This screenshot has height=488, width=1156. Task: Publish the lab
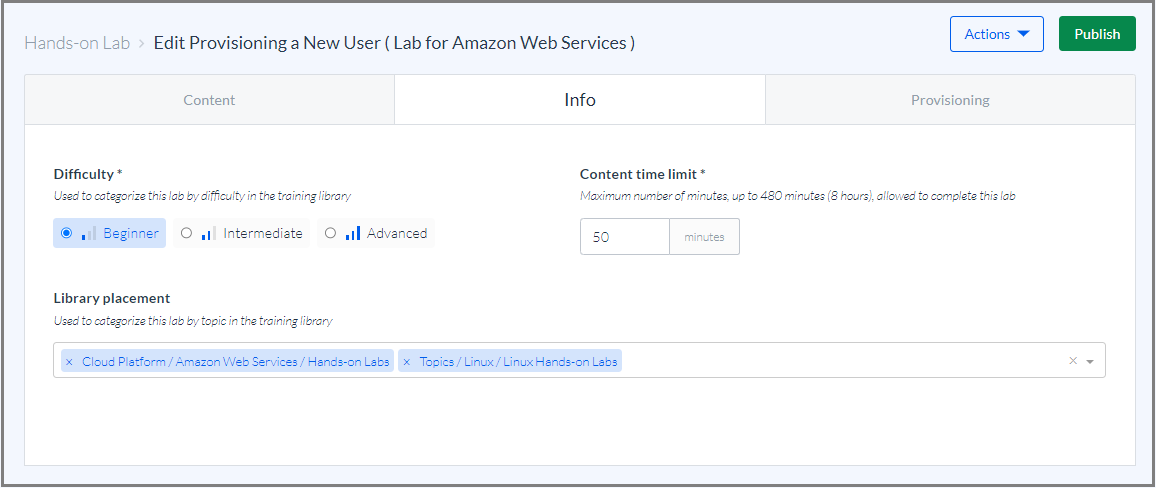[1097, 34]
